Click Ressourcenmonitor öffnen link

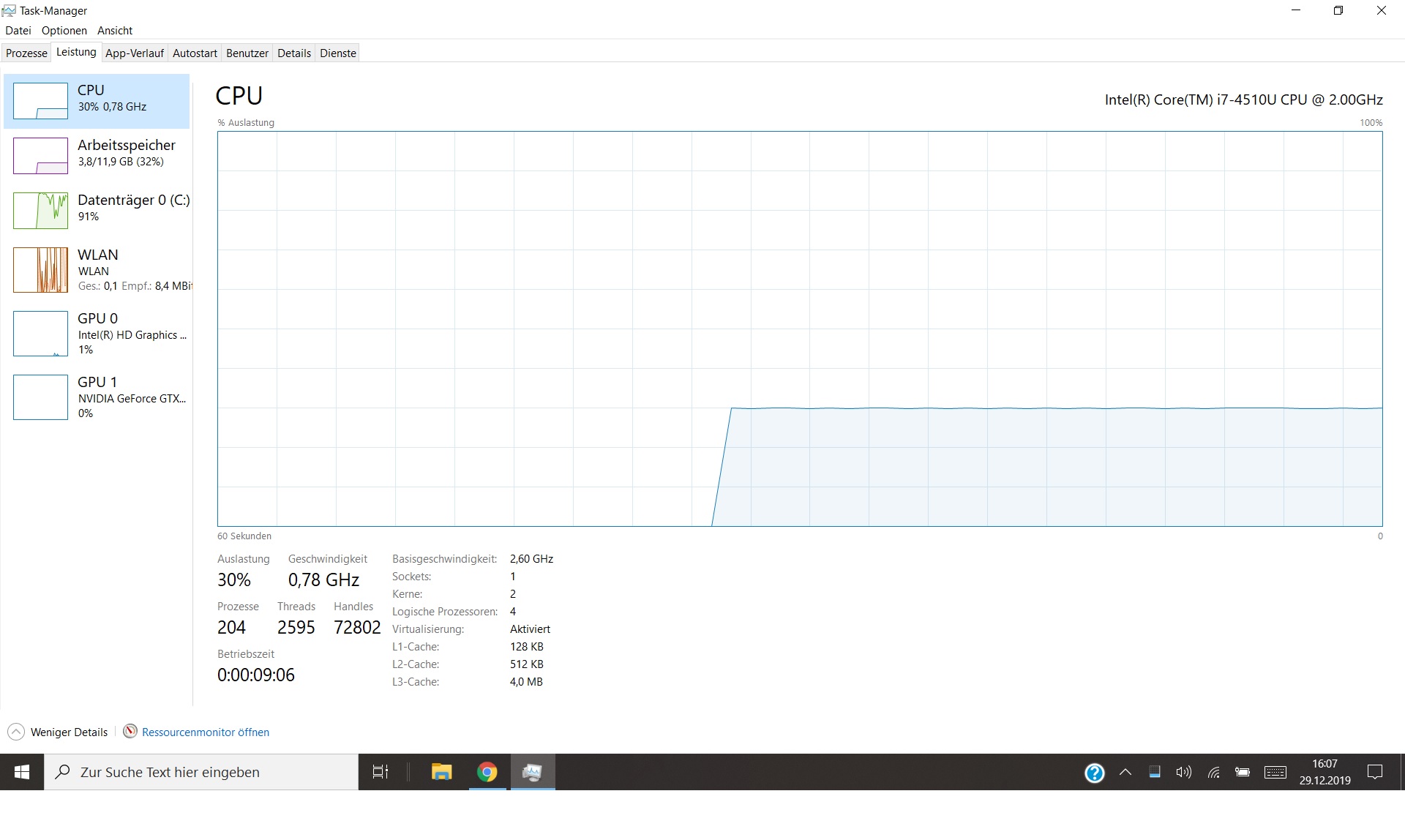point(205,732)
